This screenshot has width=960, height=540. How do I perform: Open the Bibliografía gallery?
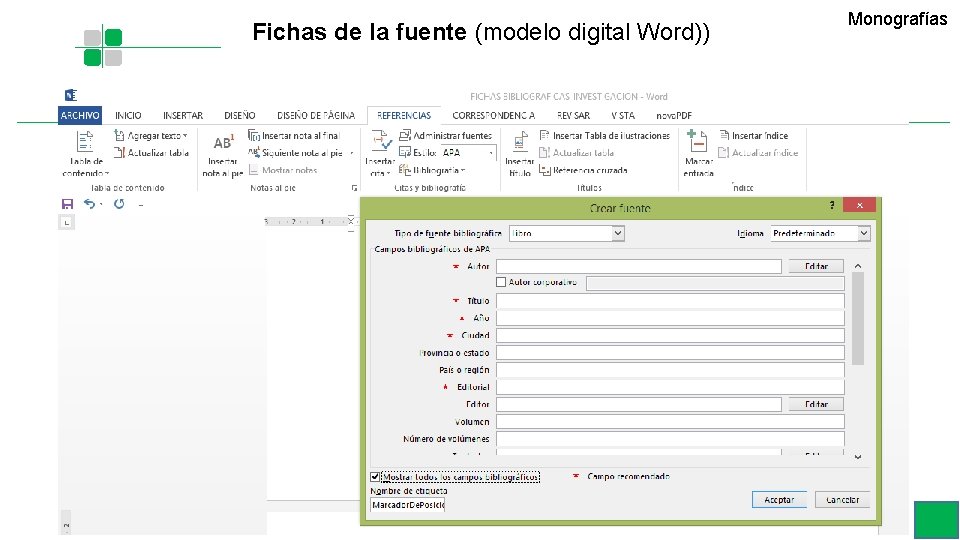pos(432,170)
